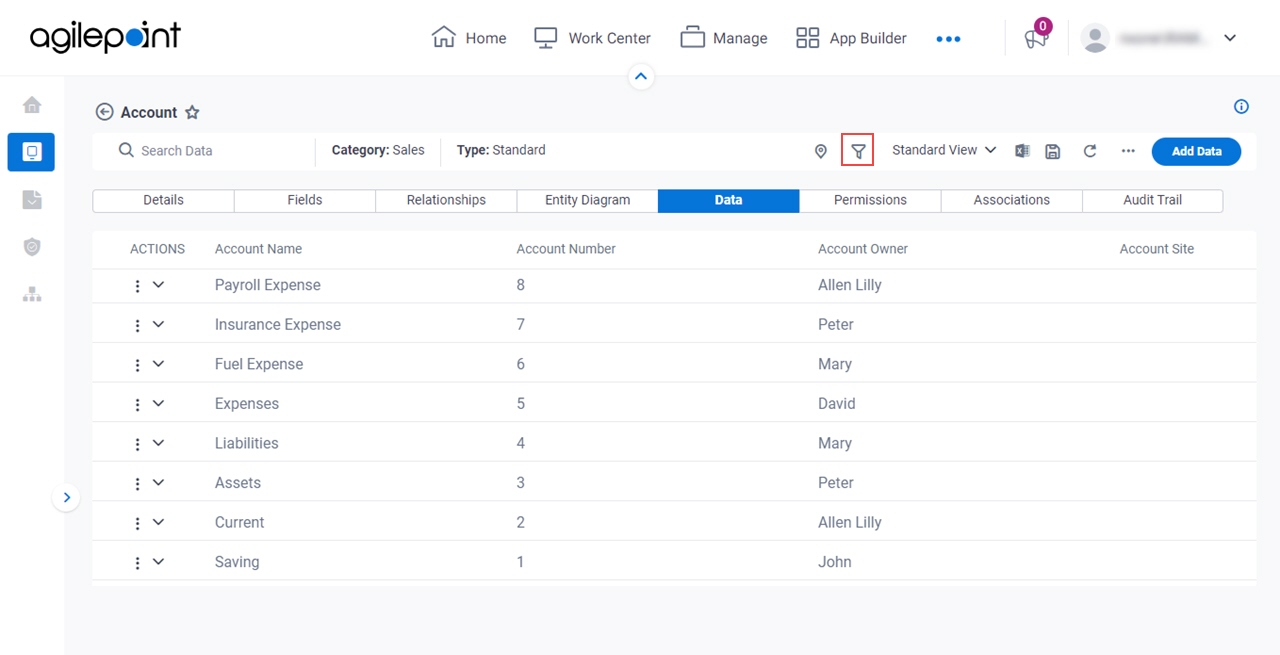Expand the Payroll Expense row chevron
Viewport: 1280px width, 655px height.
(x=158, y=285)
